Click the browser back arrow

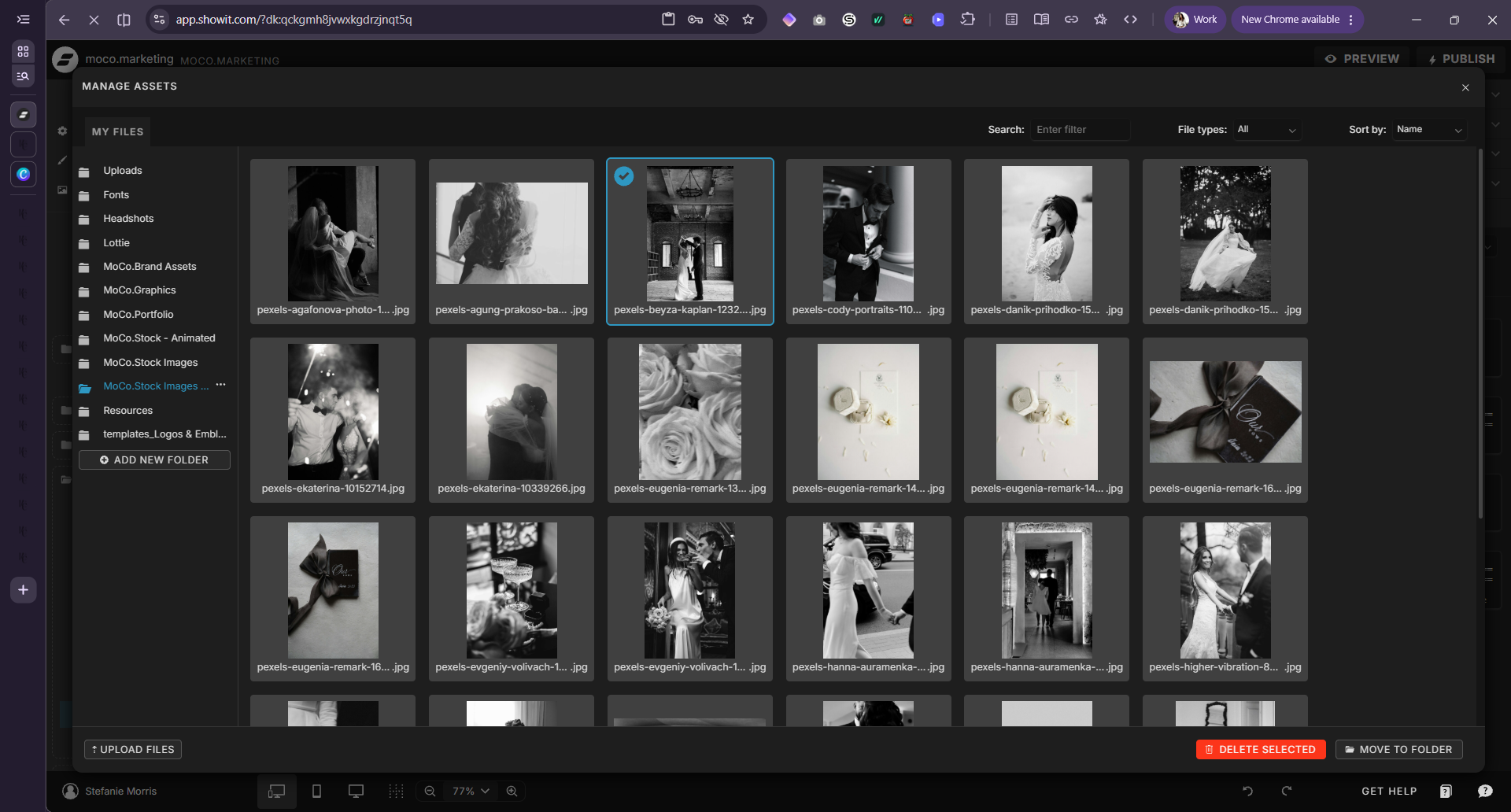[64, 20]
